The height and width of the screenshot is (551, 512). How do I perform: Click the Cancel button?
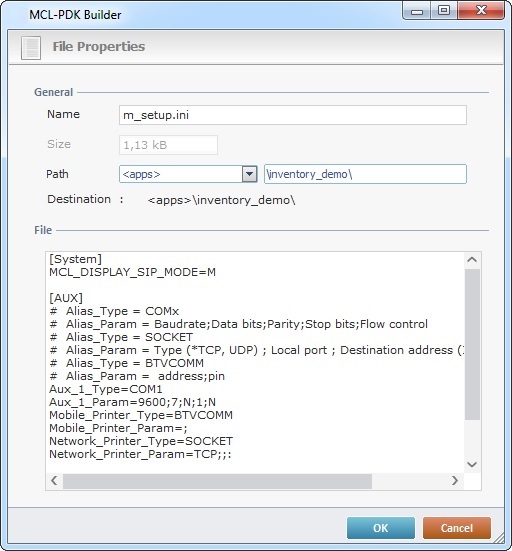click(x=456, y=528)
